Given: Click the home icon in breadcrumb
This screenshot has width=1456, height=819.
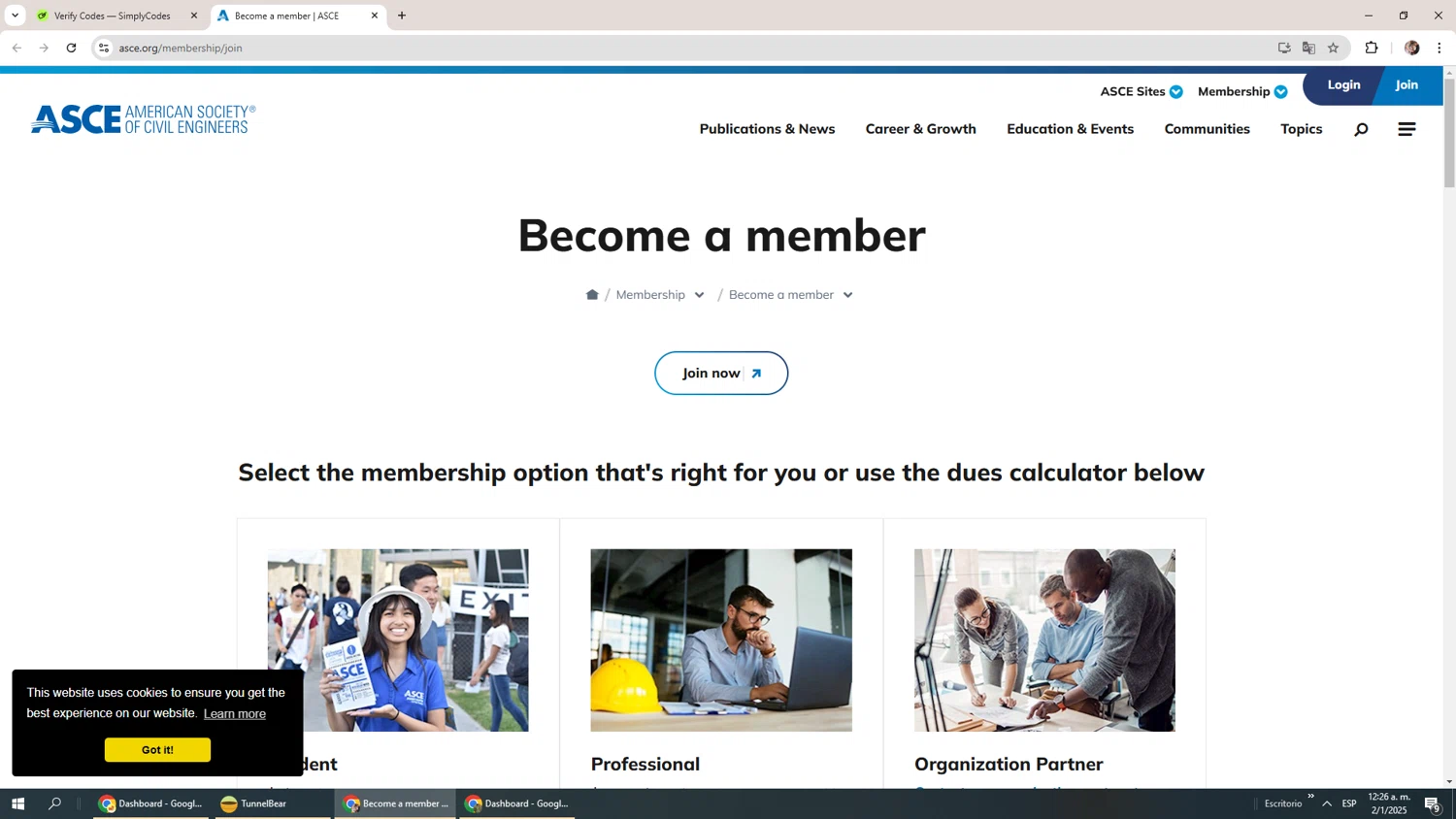Looking at the screenshot, I should 592,294.
